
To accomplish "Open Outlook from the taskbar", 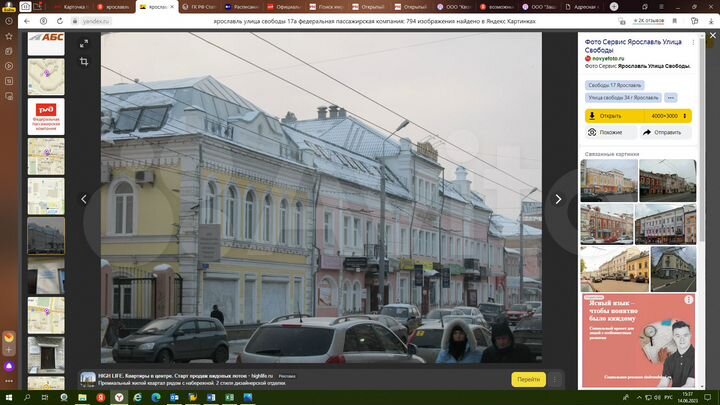I will (174, 397).
